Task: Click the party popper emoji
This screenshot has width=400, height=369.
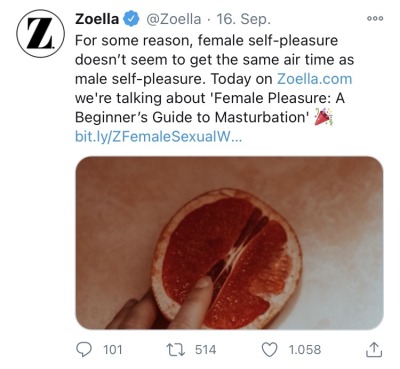Action: coord(323,117)
